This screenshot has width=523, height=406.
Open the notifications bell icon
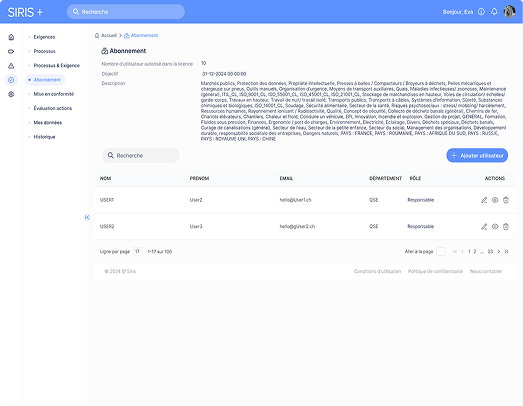(x=494, y=12)
